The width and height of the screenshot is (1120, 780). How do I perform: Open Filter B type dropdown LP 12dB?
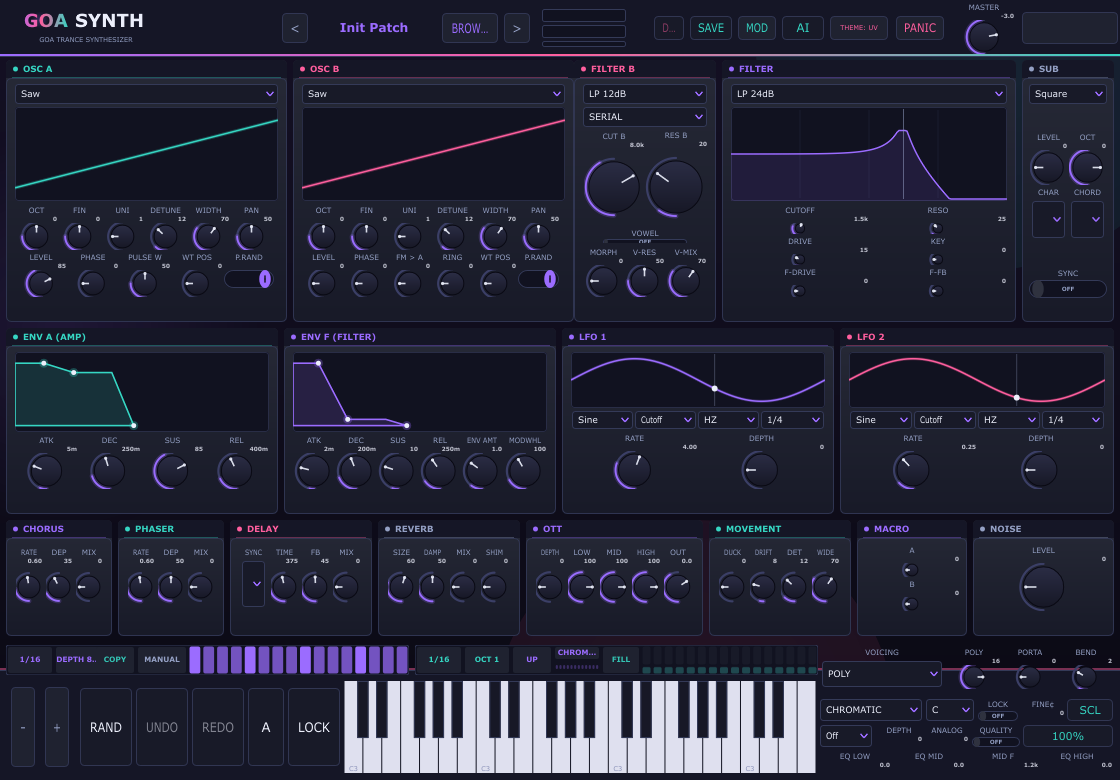tap(645, 94)
